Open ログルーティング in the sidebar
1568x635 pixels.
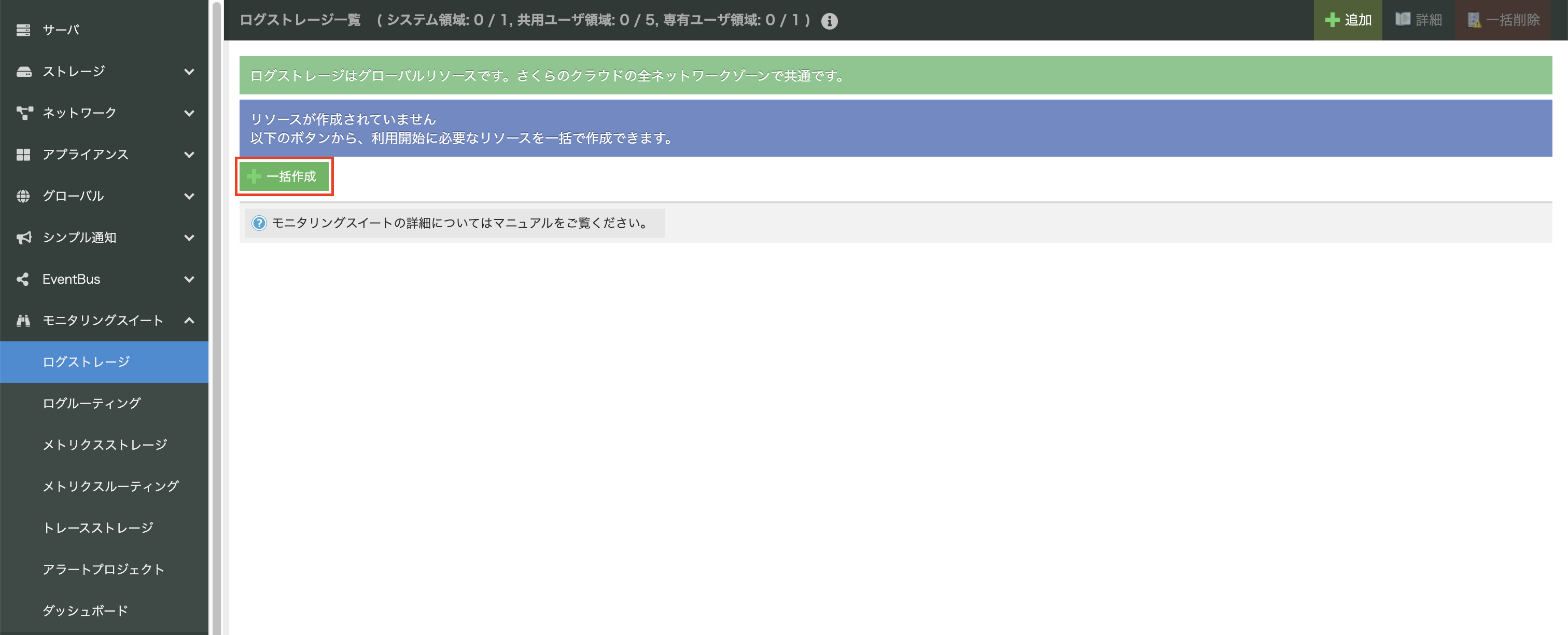coord(104,404)
